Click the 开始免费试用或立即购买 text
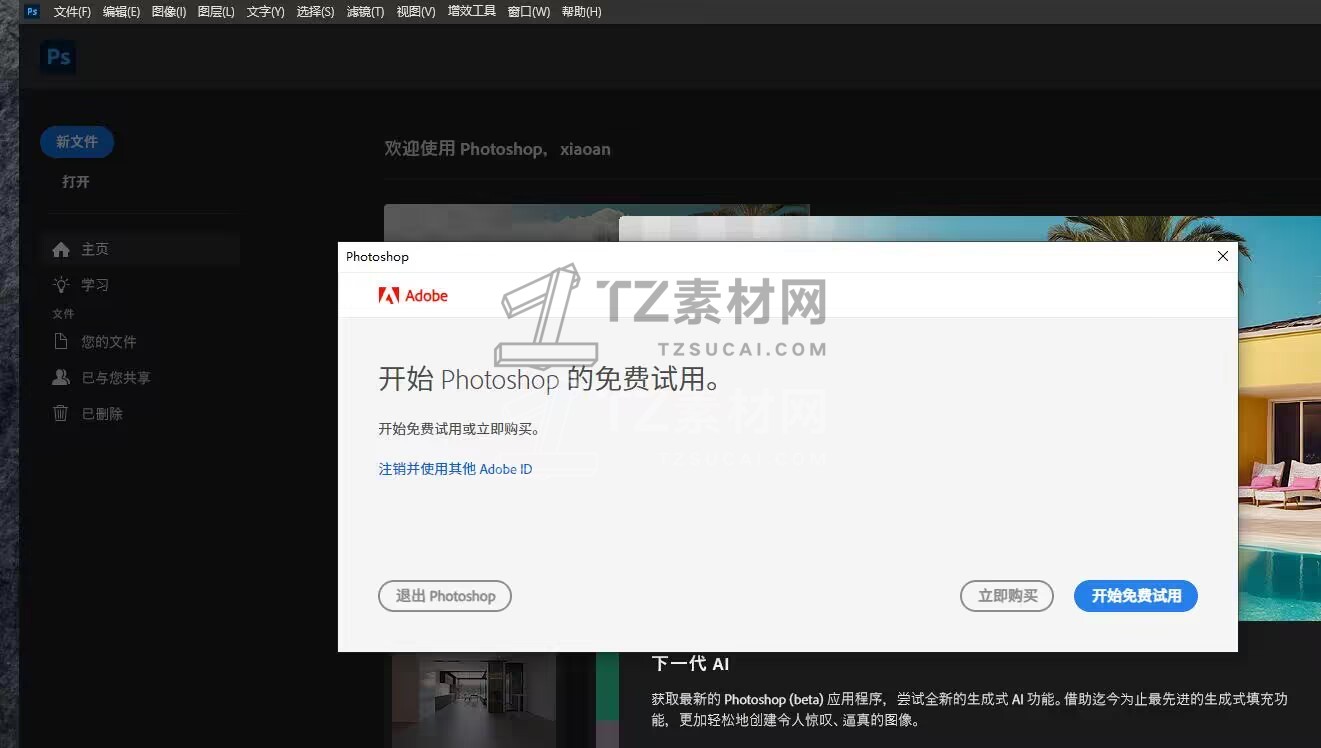Image resolution: width=1321 pixels, height=748 pixels. (459, 430)
